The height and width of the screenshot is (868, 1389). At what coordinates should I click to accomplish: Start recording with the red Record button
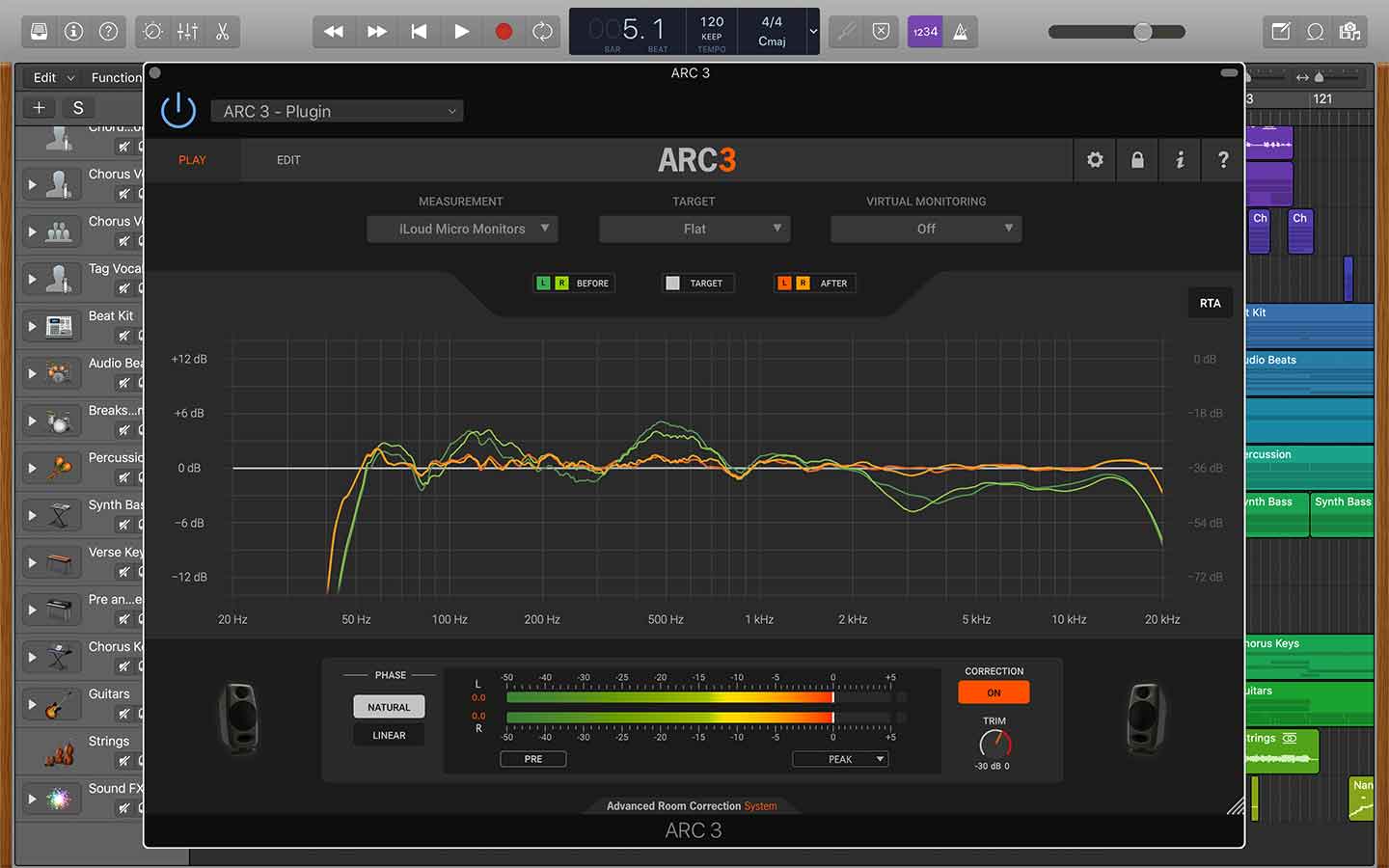[504, 32]
